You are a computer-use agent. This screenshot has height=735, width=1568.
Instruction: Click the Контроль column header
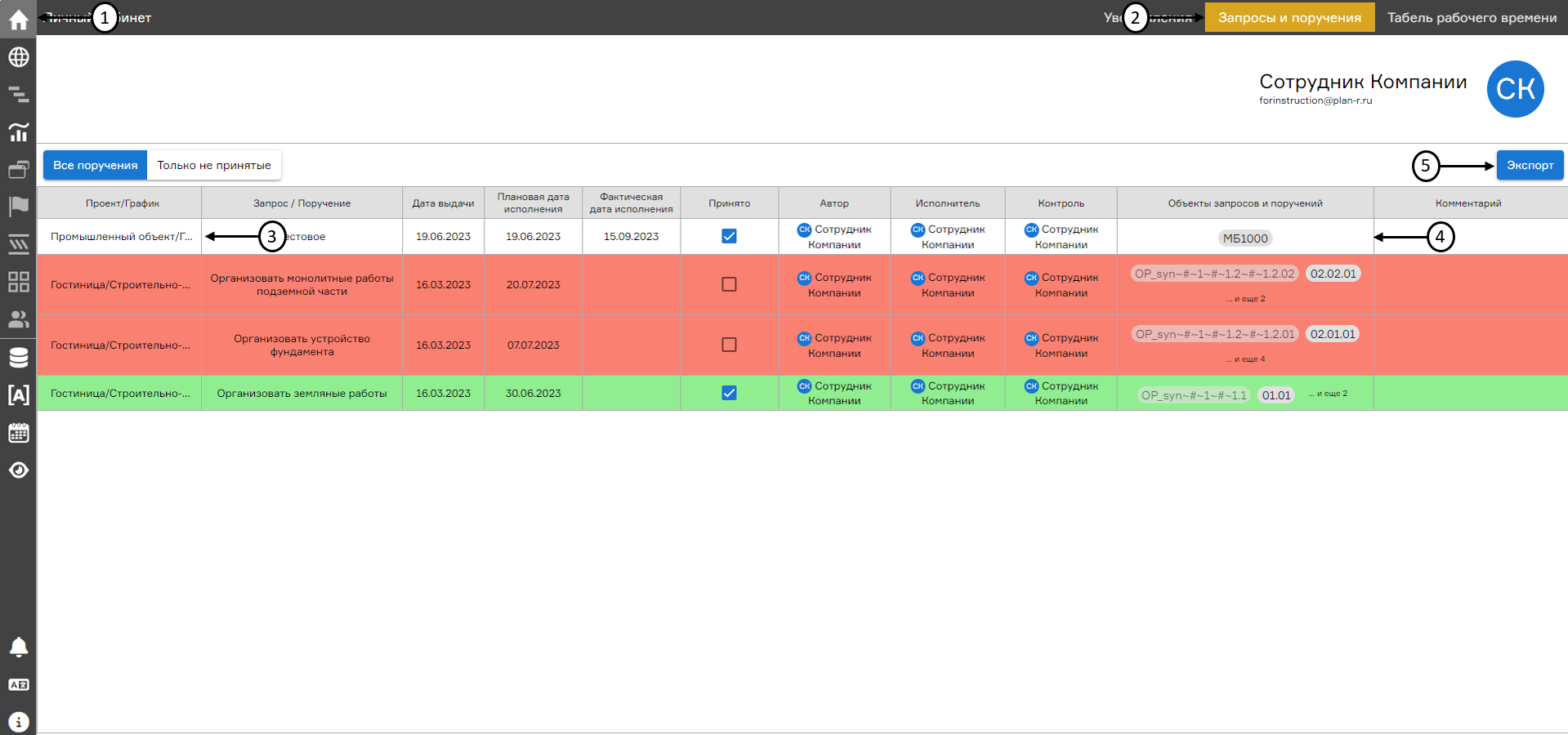(1061, 203)
